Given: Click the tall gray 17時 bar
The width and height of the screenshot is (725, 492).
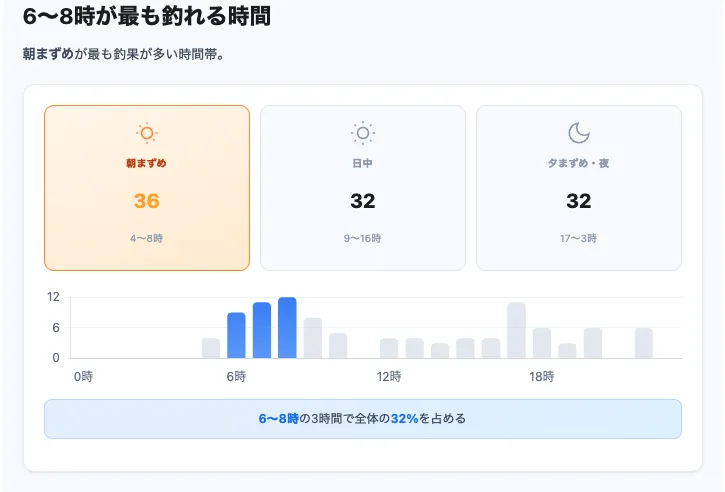Looking at the screenshot, I should [516, 330].
